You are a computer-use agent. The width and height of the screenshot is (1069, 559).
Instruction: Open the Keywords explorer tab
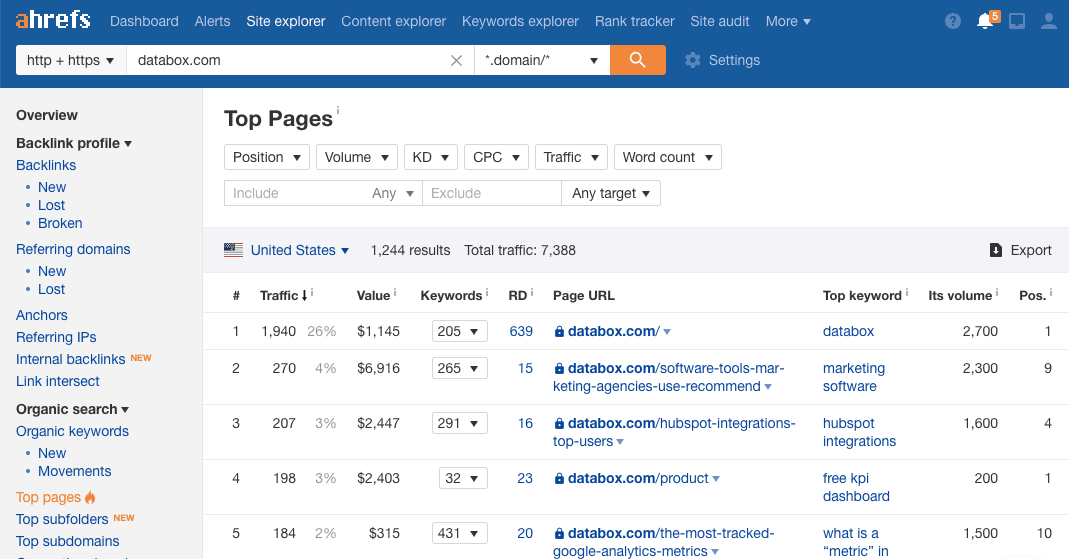[x=520, y=21]
